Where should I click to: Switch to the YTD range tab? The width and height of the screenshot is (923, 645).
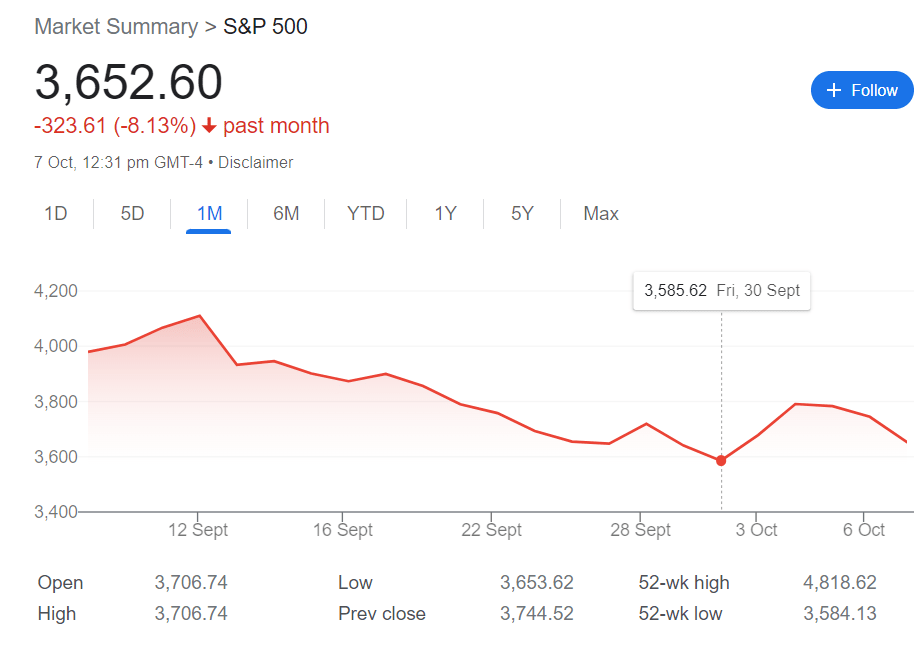(x=366, y=213)
